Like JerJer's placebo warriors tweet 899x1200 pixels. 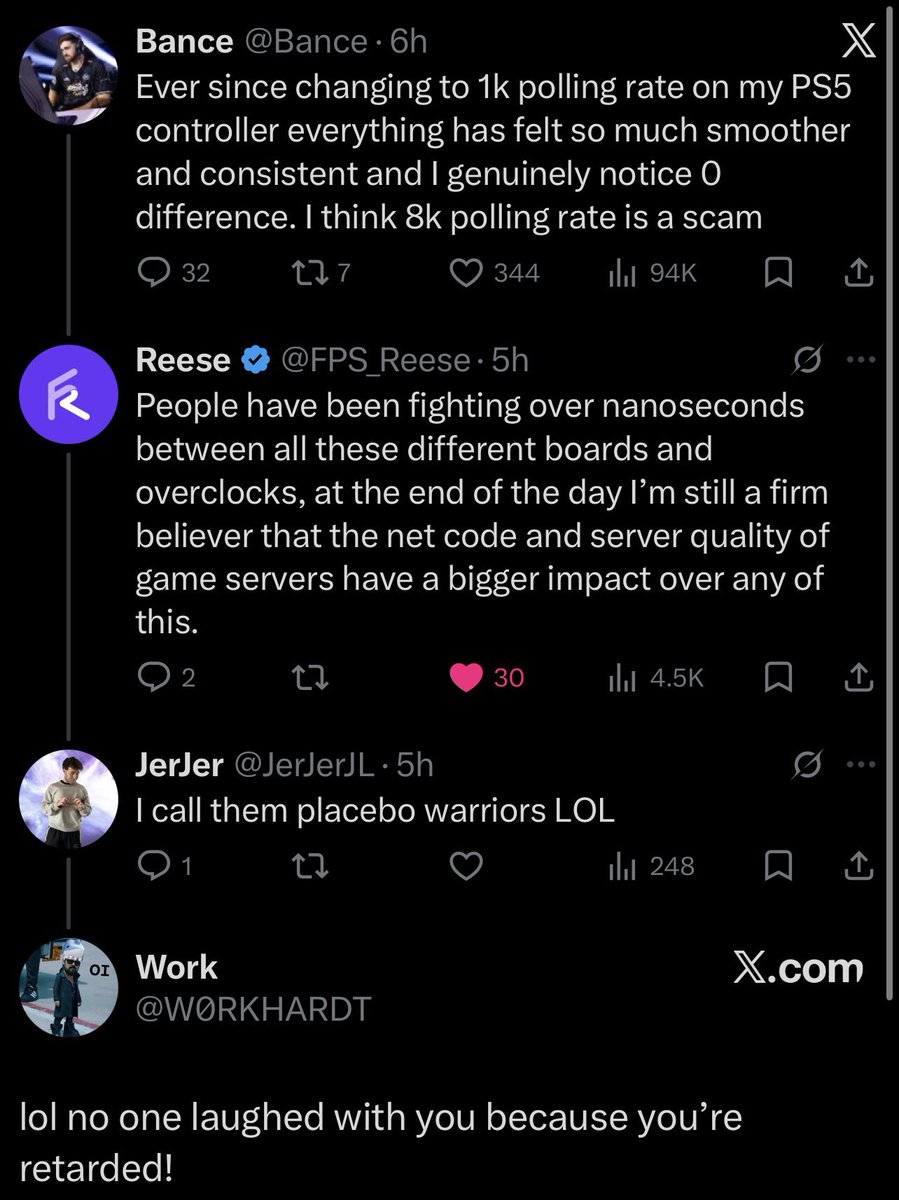click(x=467, y=866)
